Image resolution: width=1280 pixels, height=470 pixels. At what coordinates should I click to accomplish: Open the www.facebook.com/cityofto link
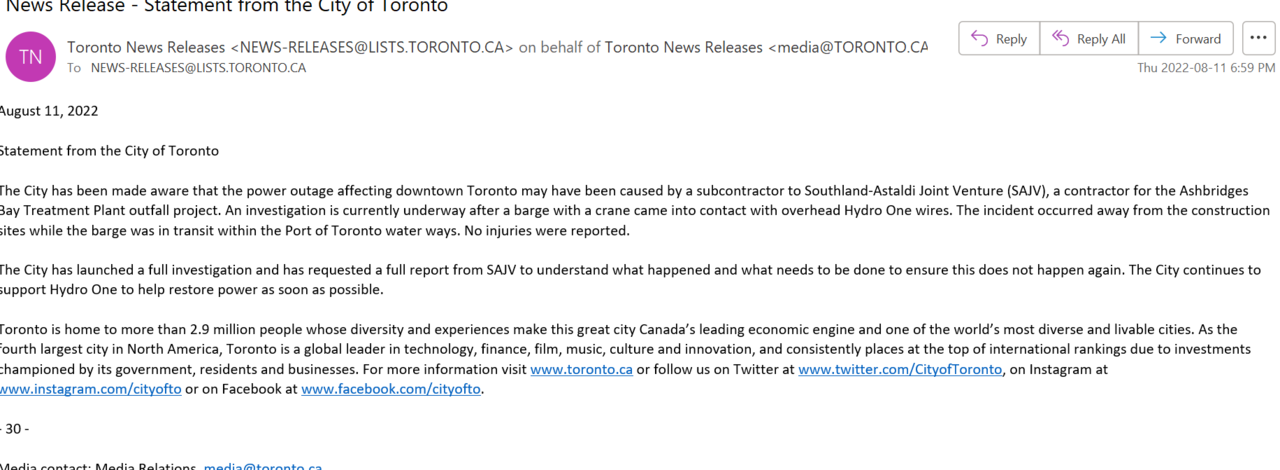click(x=392, y=389)
